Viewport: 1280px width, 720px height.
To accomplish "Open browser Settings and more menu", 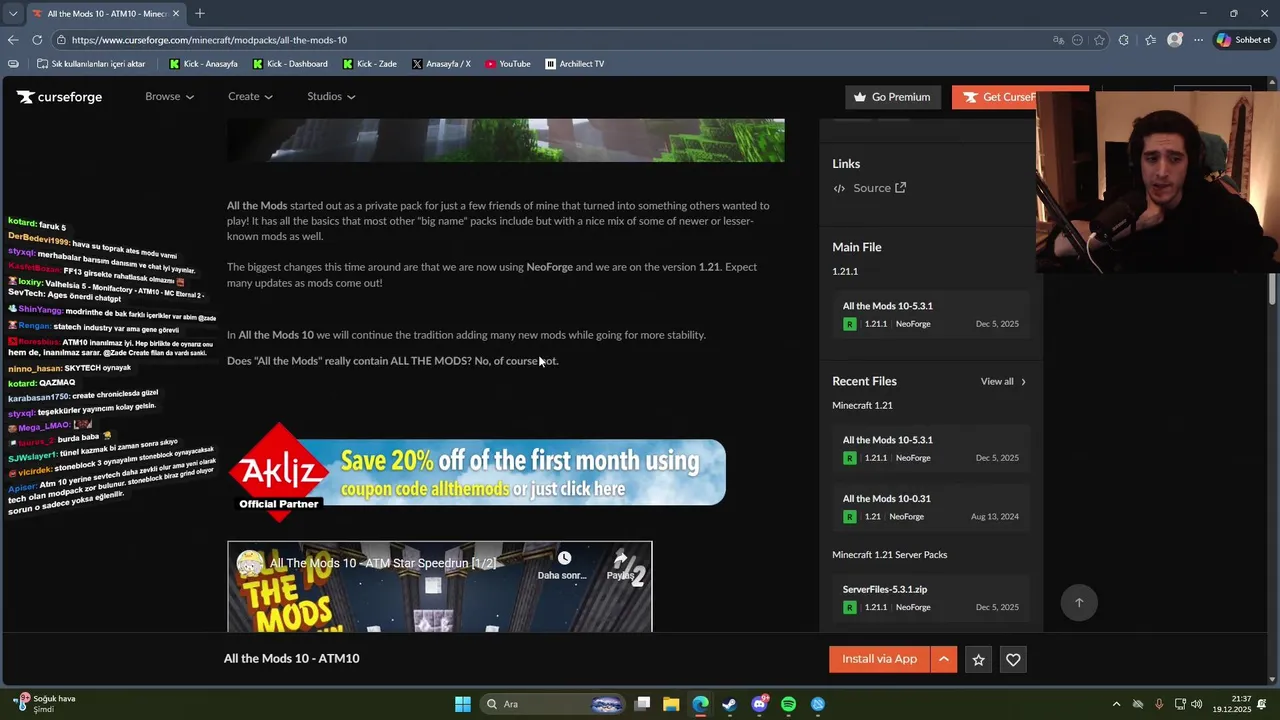I will [x=1198, y=40].
